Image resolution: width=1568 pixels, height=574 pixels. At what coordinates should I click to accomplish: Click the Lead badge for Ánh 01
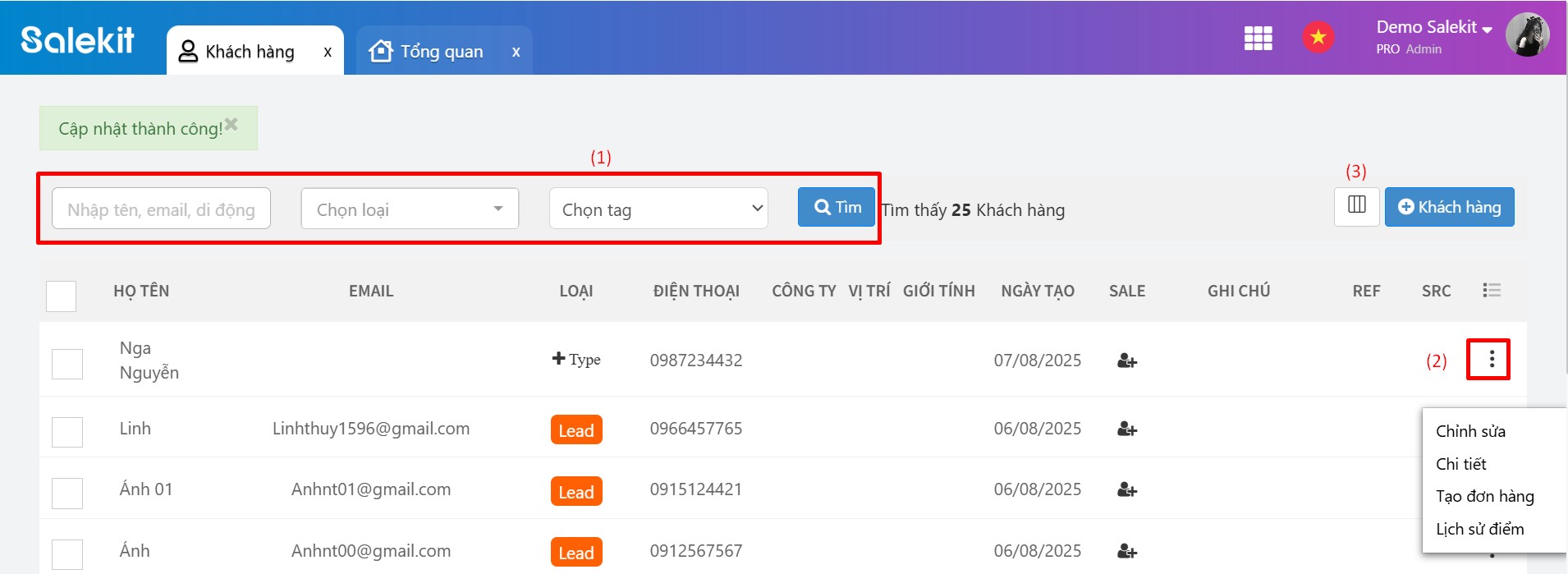[576, 492]
